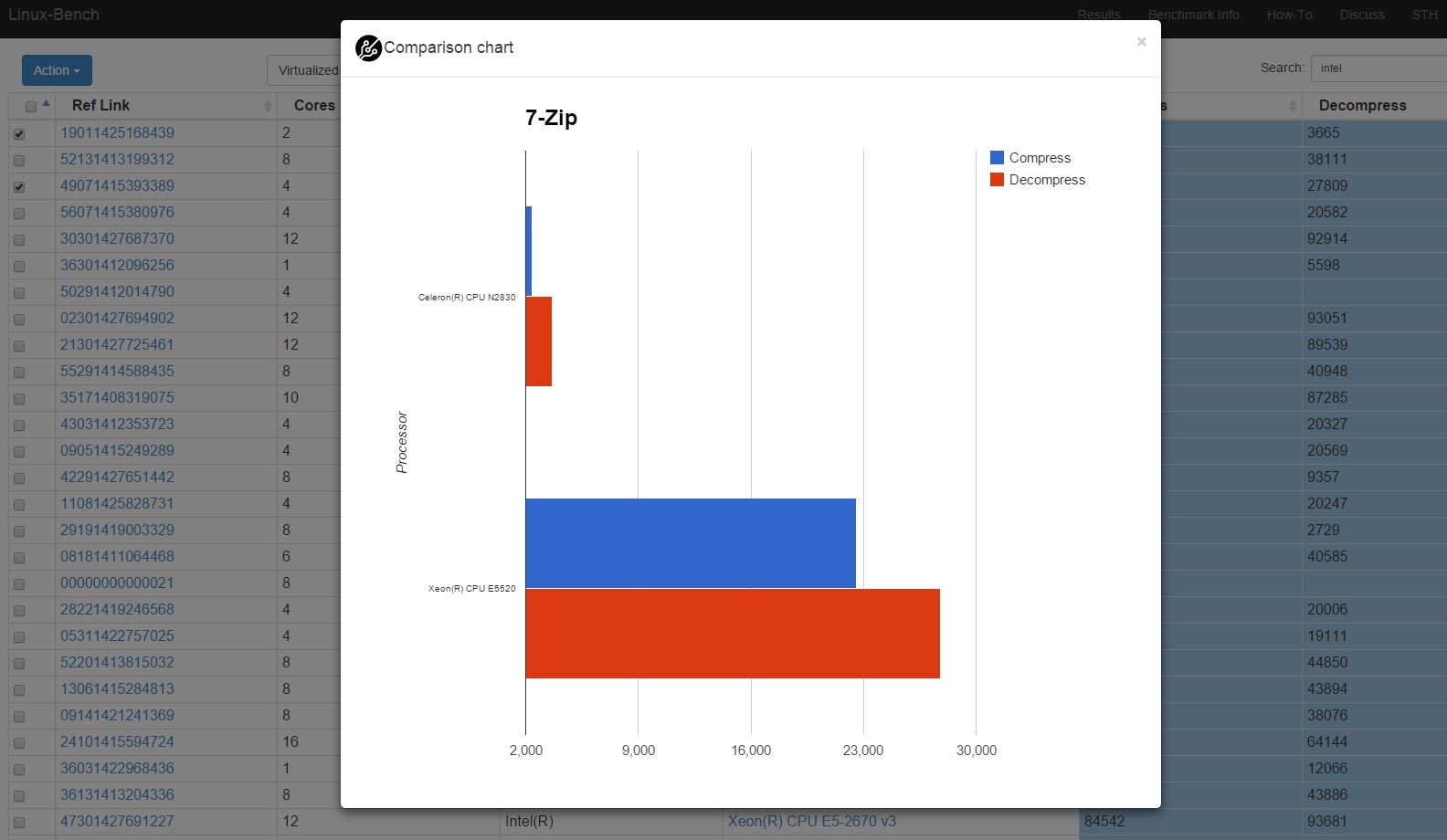Click the Xeon E5520 blue Compress bar

tap(691, 543)
